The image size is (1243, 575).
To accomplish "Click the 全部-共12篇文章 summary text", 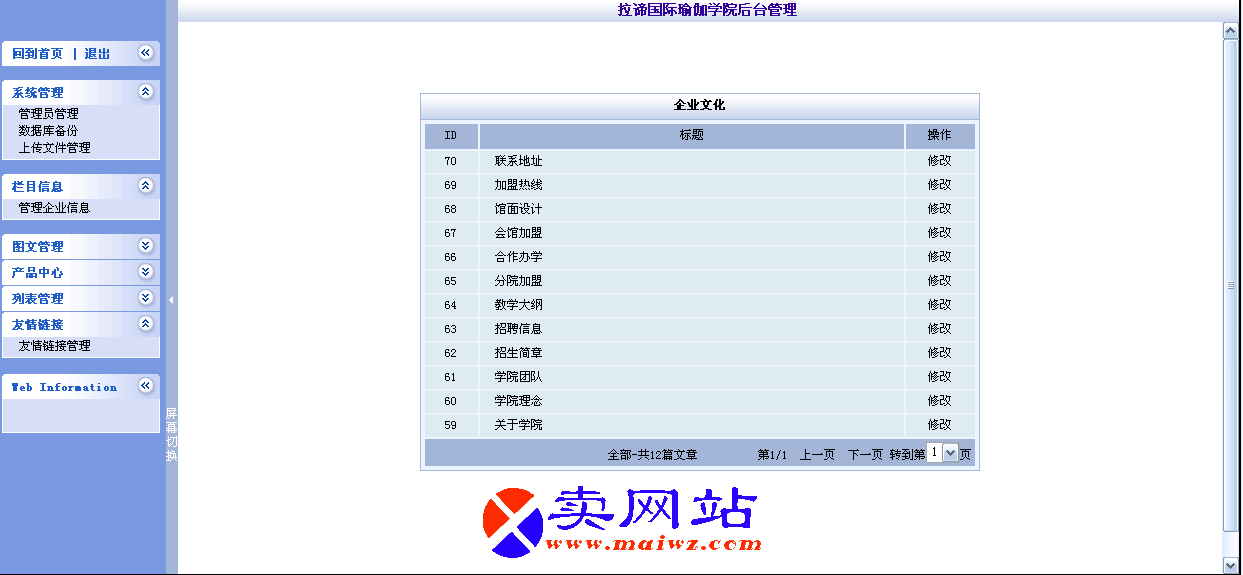I will (x=652, y=454).
